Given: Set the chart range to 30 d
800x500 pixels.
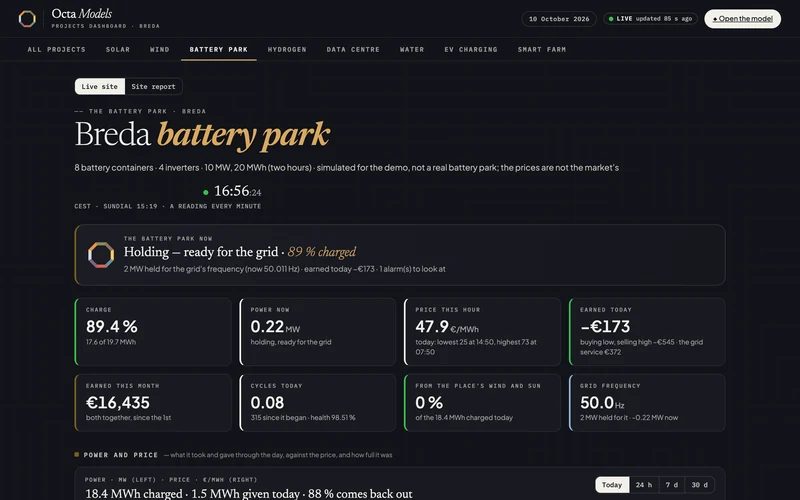Looking at the screenshot, I should click(699, 485).
